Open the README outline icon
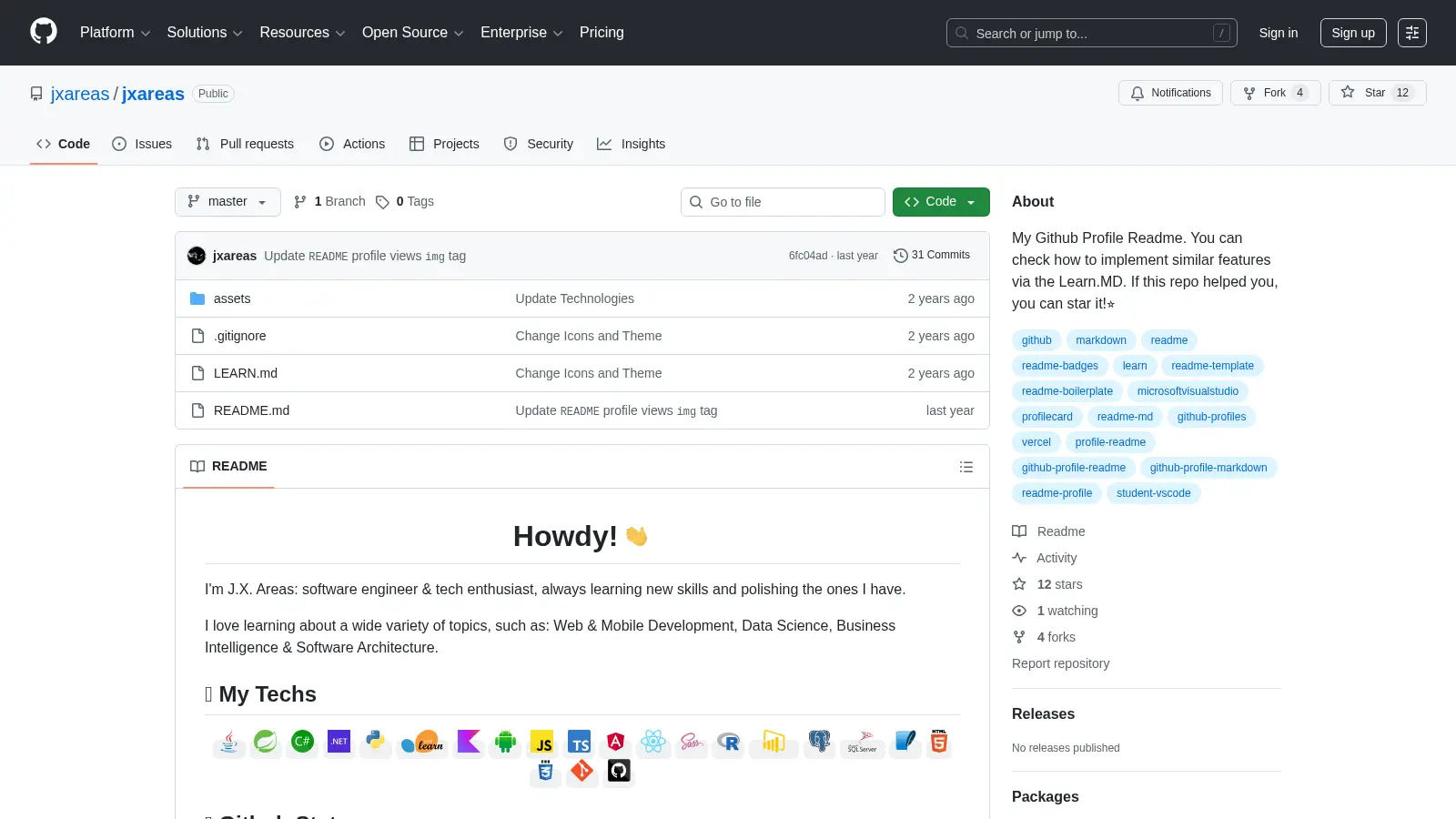The height and width of the screenshot is (819, 1456). pyautogui.click(x=966, y=467)
